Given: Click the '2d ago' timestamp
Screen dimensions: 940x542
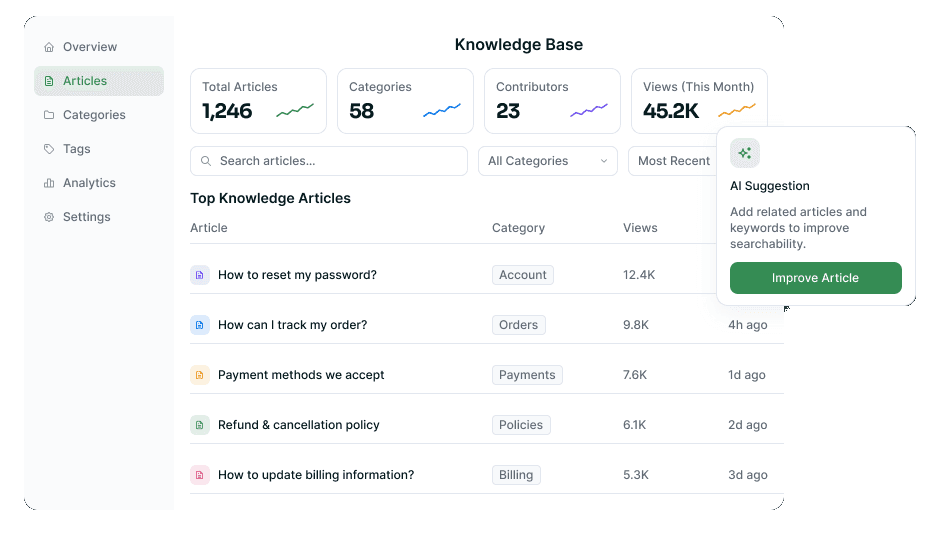Looking at the screenshot, I should pos(748,424).
